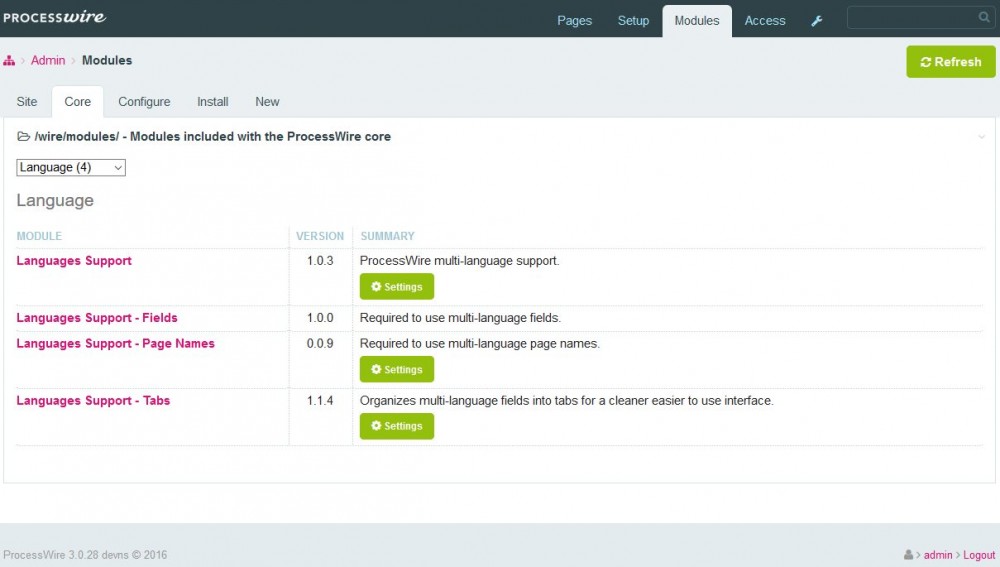Click the search magnifier icon

click(x=984, y=18)
